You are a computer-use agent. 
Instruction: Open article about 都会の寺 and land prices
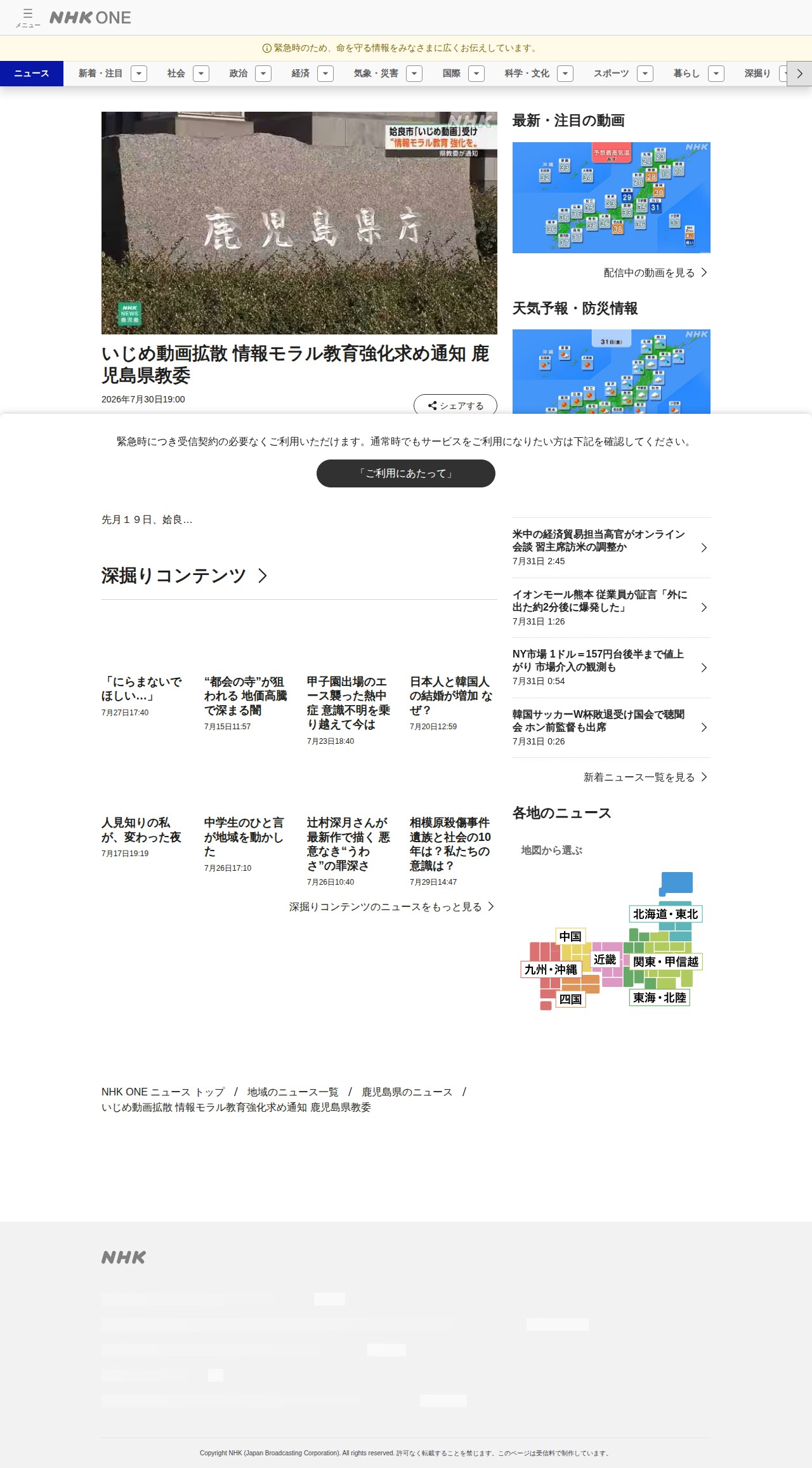246,696
